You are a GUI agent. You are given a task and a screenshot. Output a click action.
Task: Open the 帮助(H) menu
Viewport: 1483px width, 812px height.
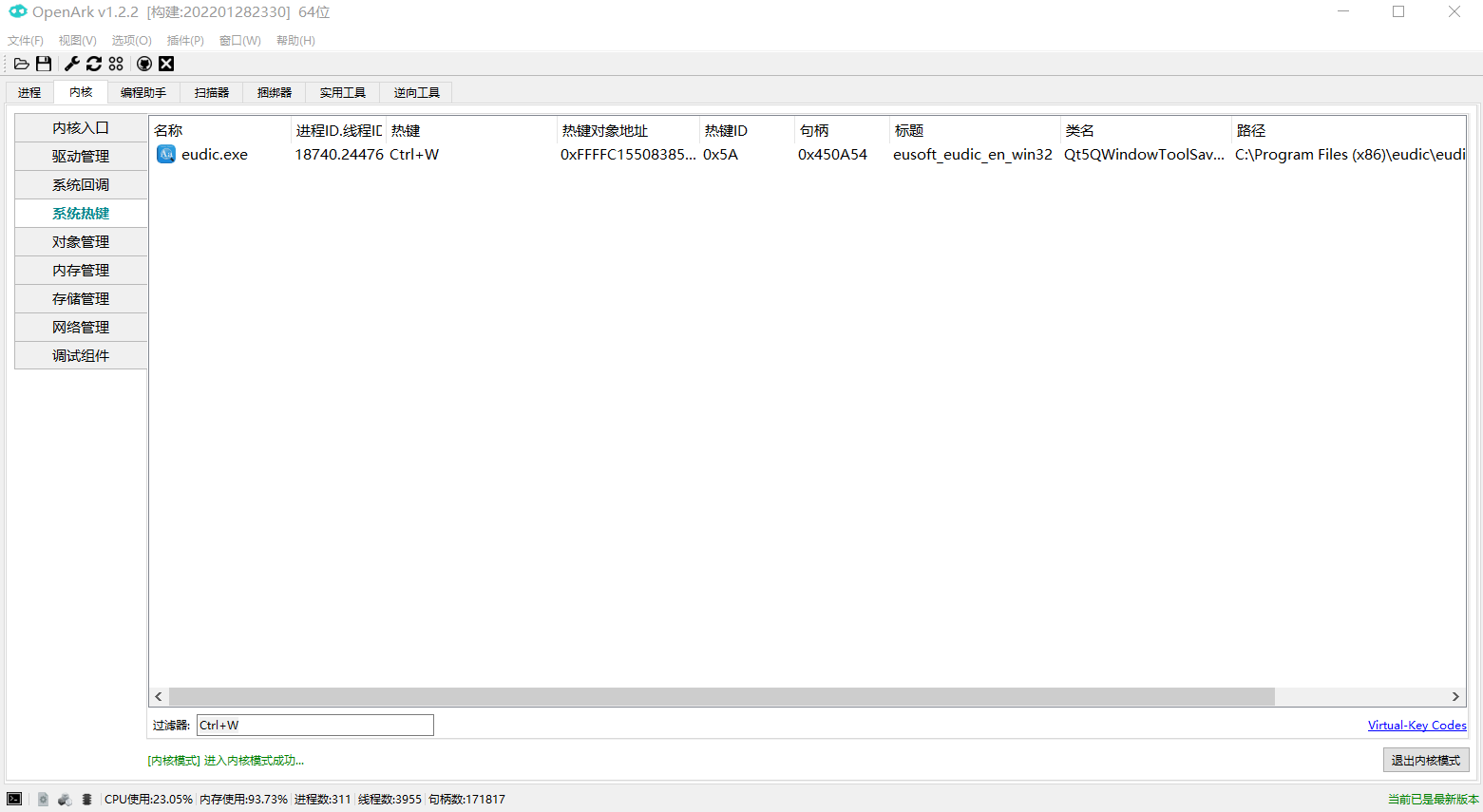[295, 41]
